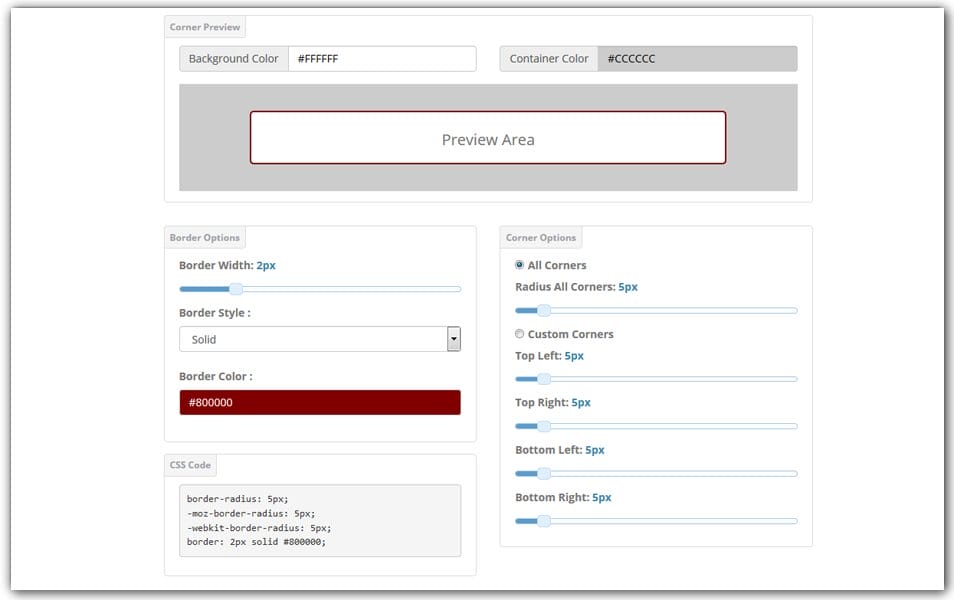Image resolution: width=954 pixels, height=600 pixels.
Task: Click the Bottom Left radius slider handle
Action: [543, 473]
